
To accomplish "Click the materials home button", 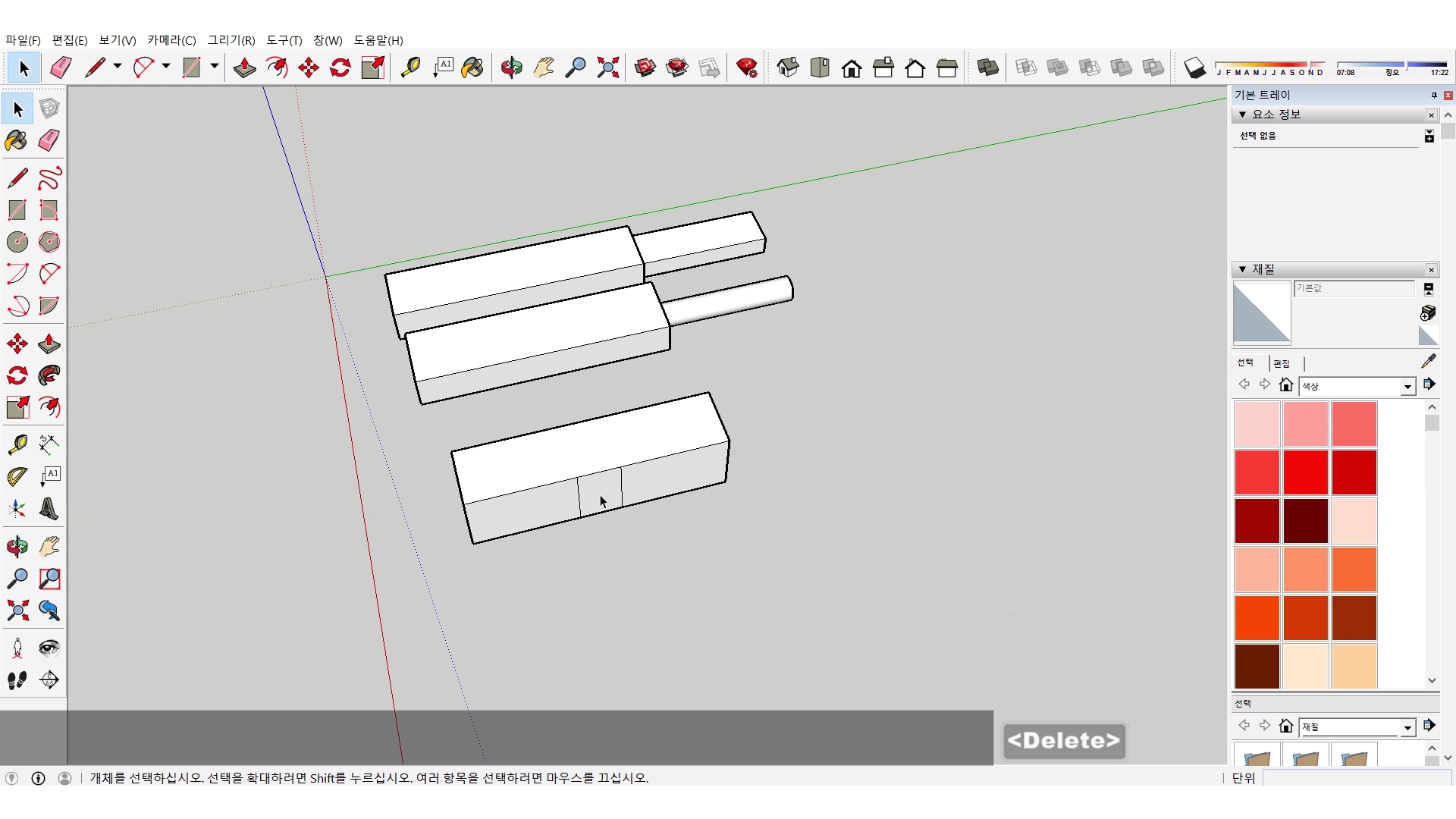I will click(x=1285, y=384).
